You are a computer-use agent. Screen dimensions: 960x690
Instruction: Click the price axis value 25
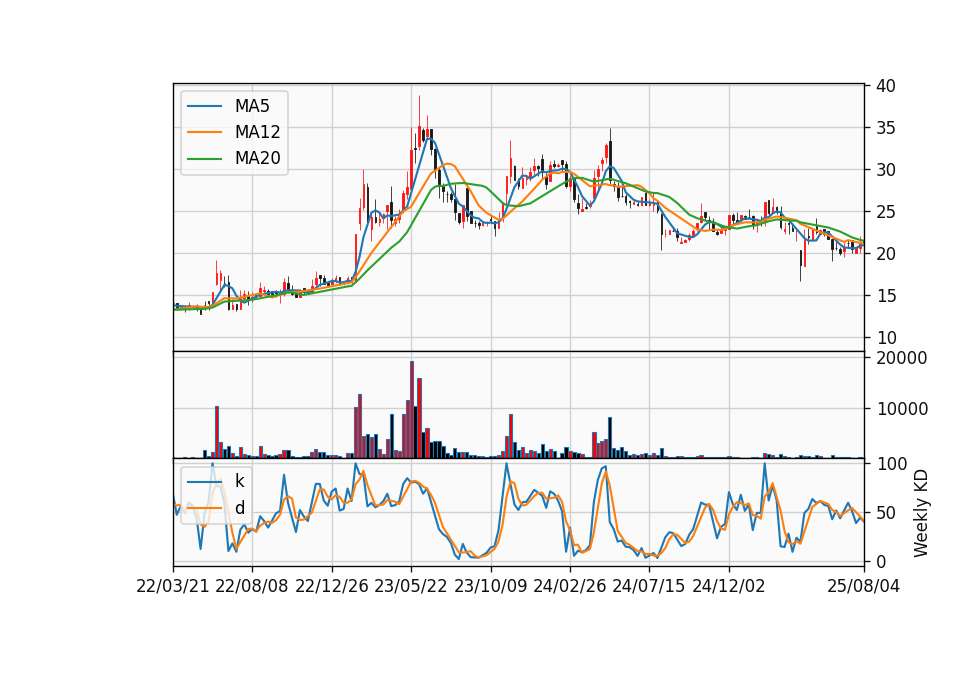pyautogui.click(x=885, y=212)
